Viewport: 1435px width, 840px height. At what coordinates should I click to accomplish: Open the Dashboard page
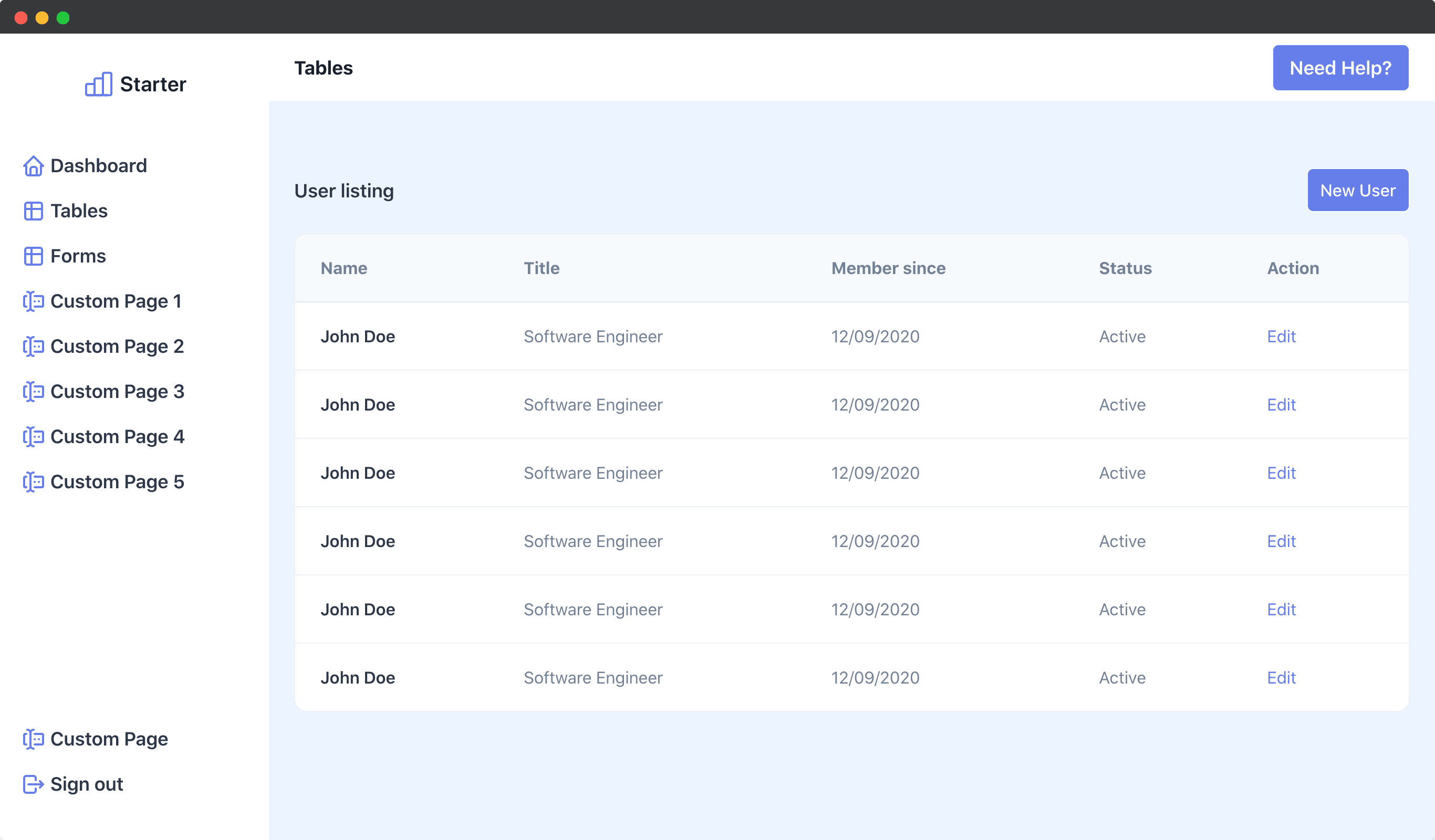[x=99, y=165]
